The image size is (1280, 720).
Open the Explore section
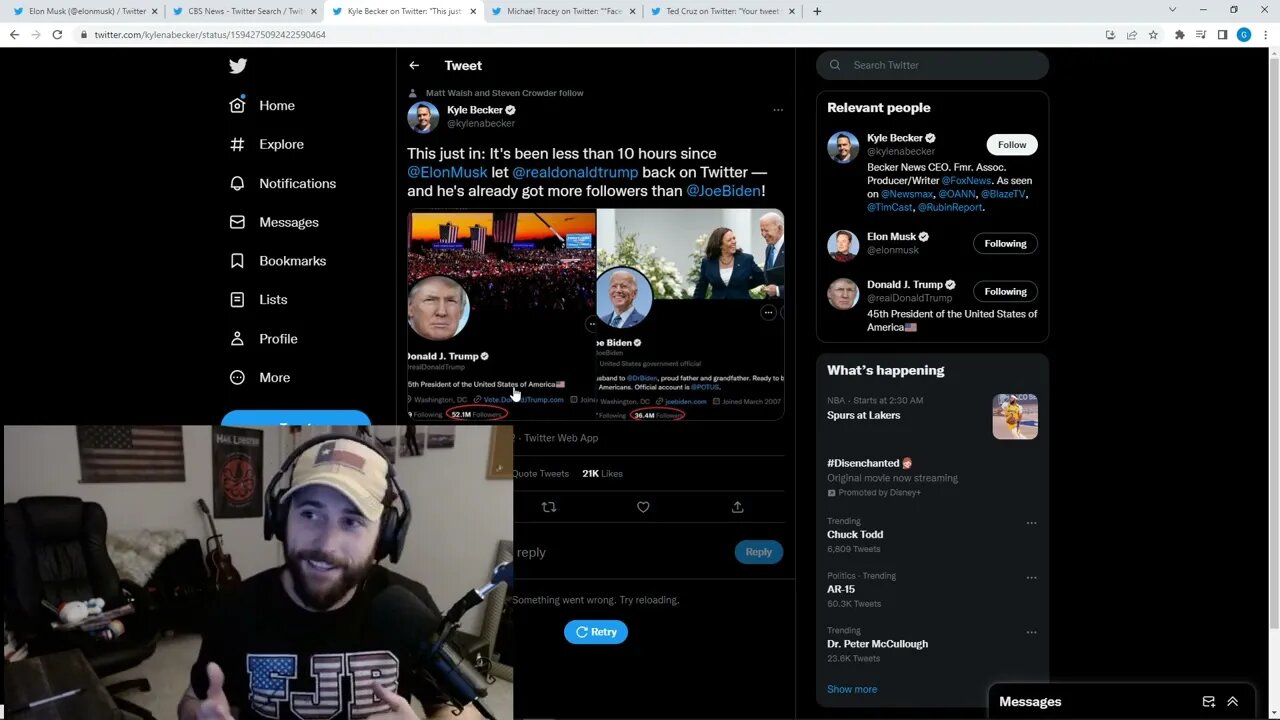pos(266,144)
